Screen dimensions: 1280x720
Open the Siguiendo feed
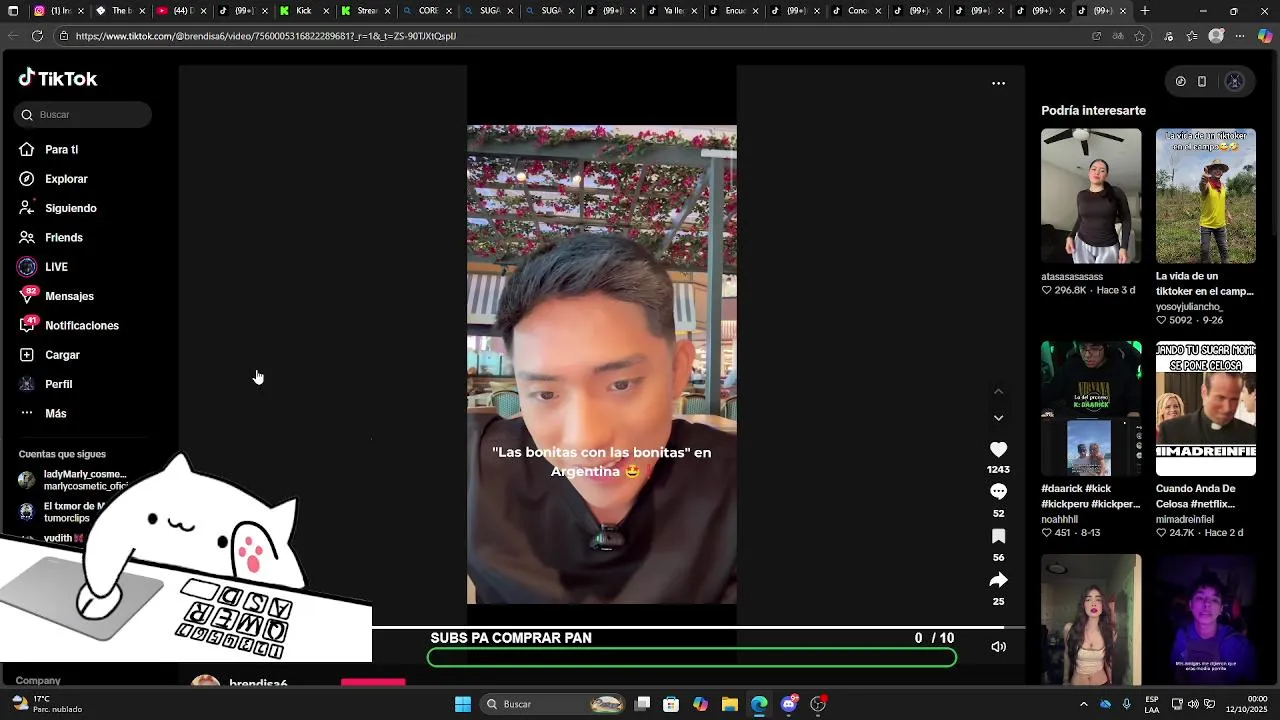coord(57,208)
